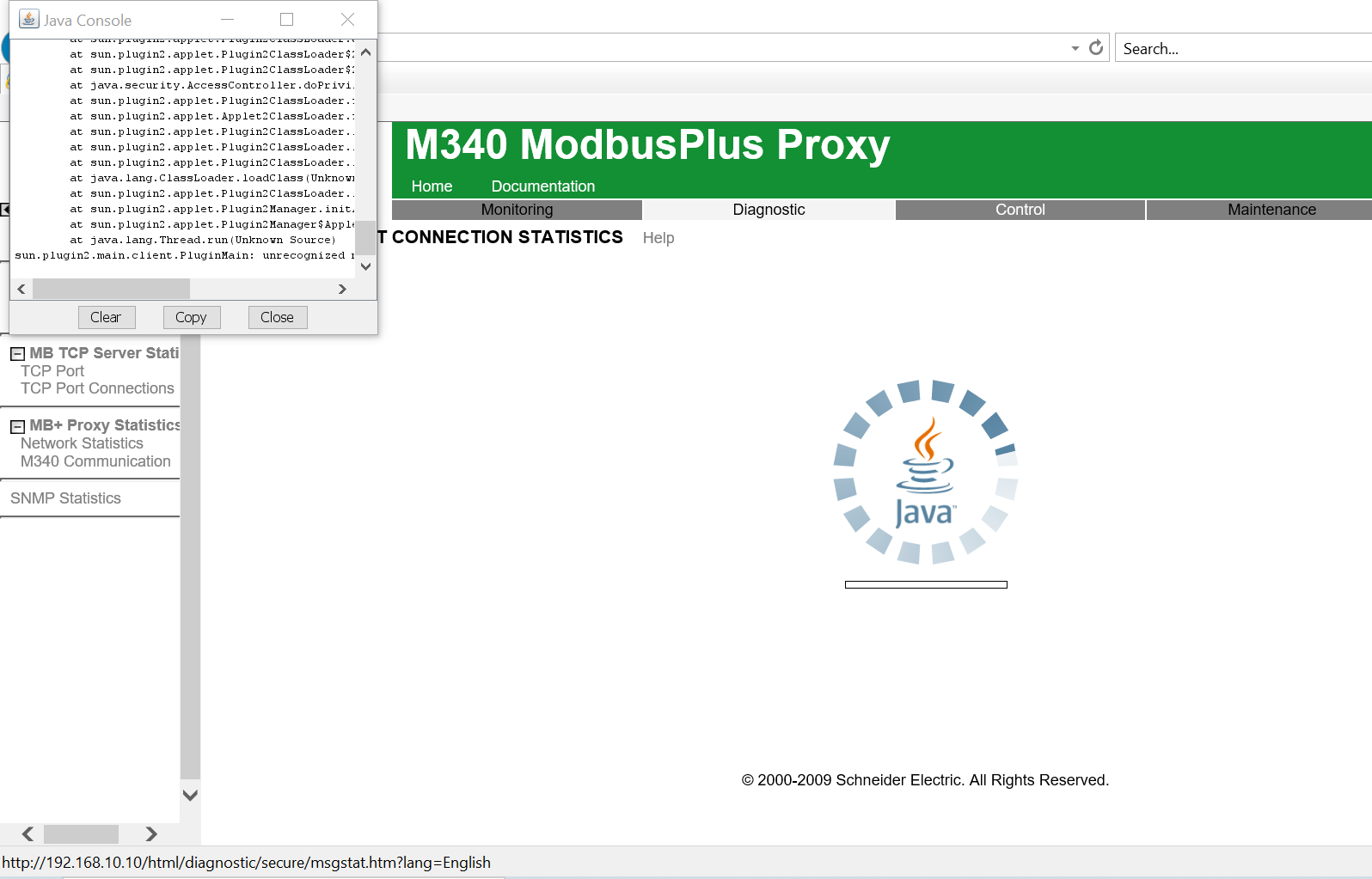Open the Control tab

[x=1020, y=210]
